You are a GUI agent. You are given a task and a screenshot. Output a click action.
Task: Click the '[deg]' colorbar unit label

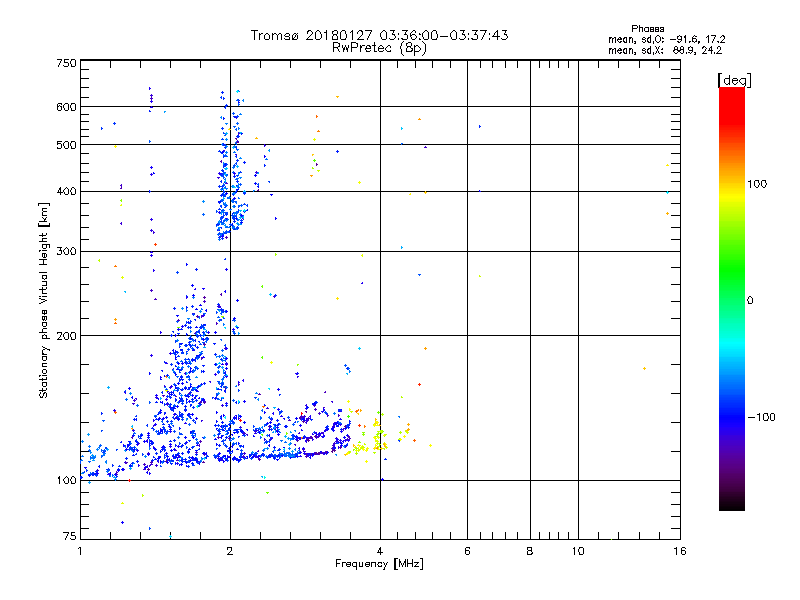734,80
